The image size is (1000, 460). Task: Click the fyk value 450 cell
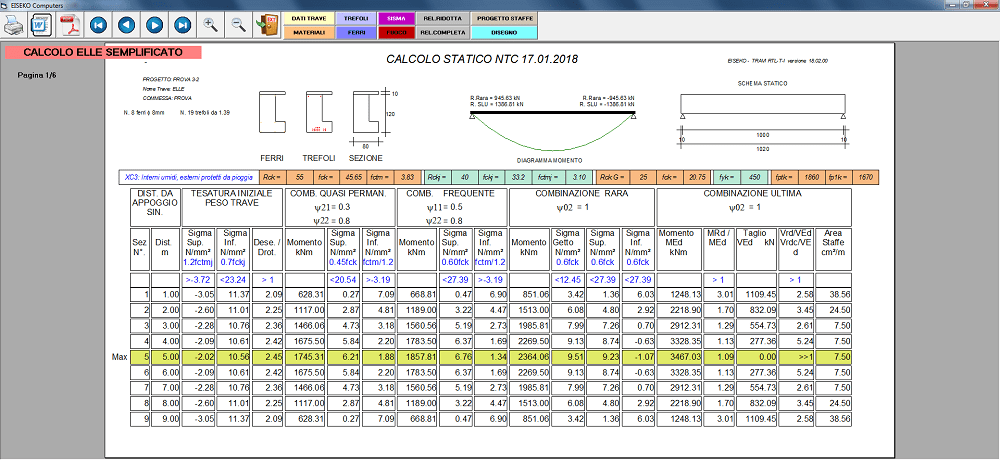point(755,177)
